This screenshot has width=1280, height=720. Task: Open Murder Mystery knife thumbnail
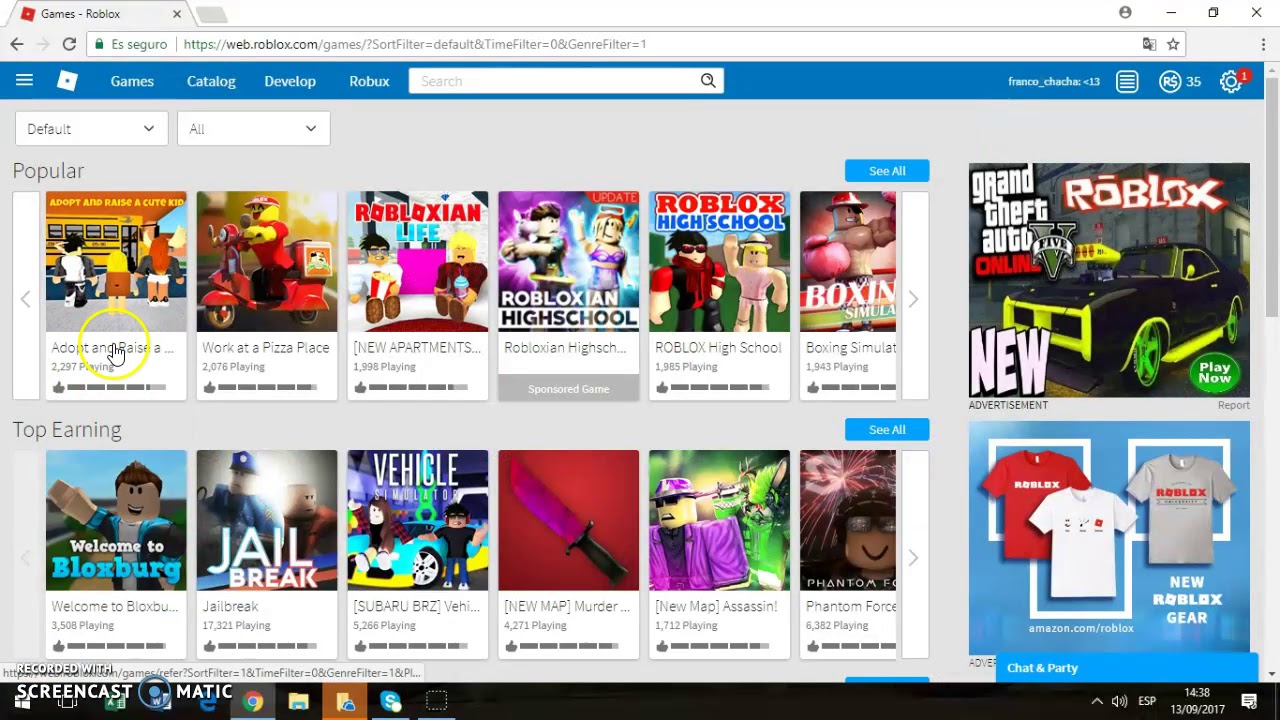point(569,520)
